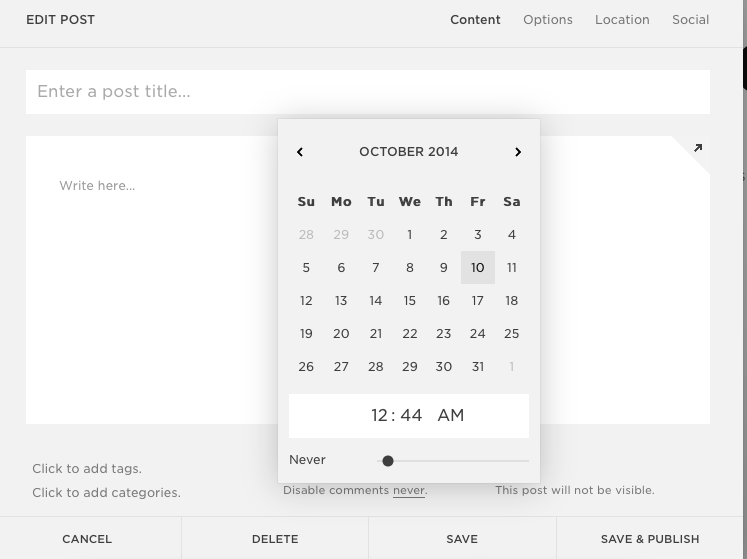
Task: Go to next month in calendar
Action: [518, 152]
